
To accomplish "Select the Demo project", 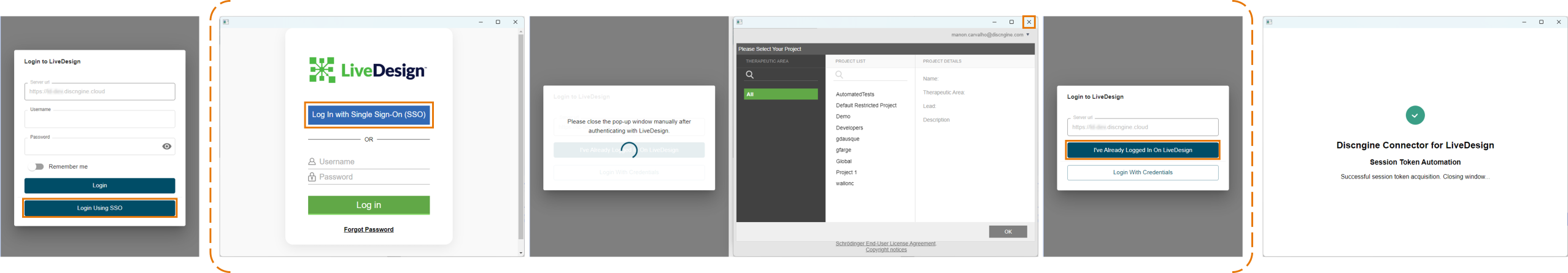I will tap(843, 117).
